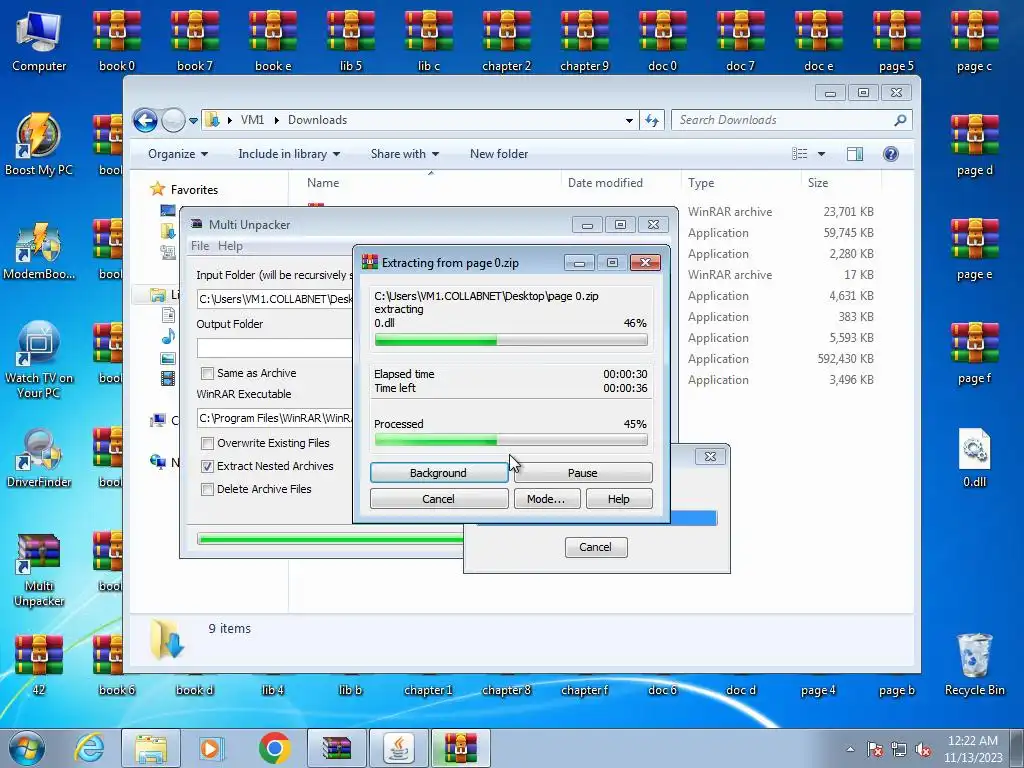1024x768 pixels.
Task: Open the Organize menu in Explorer
Action: pos(178,154)
